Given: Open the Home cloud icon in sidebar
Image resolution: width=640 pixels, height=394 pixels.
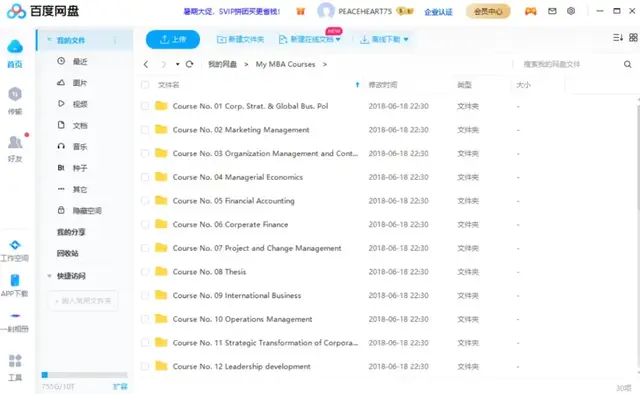Looking at the screenshot, I should point(15,47).
